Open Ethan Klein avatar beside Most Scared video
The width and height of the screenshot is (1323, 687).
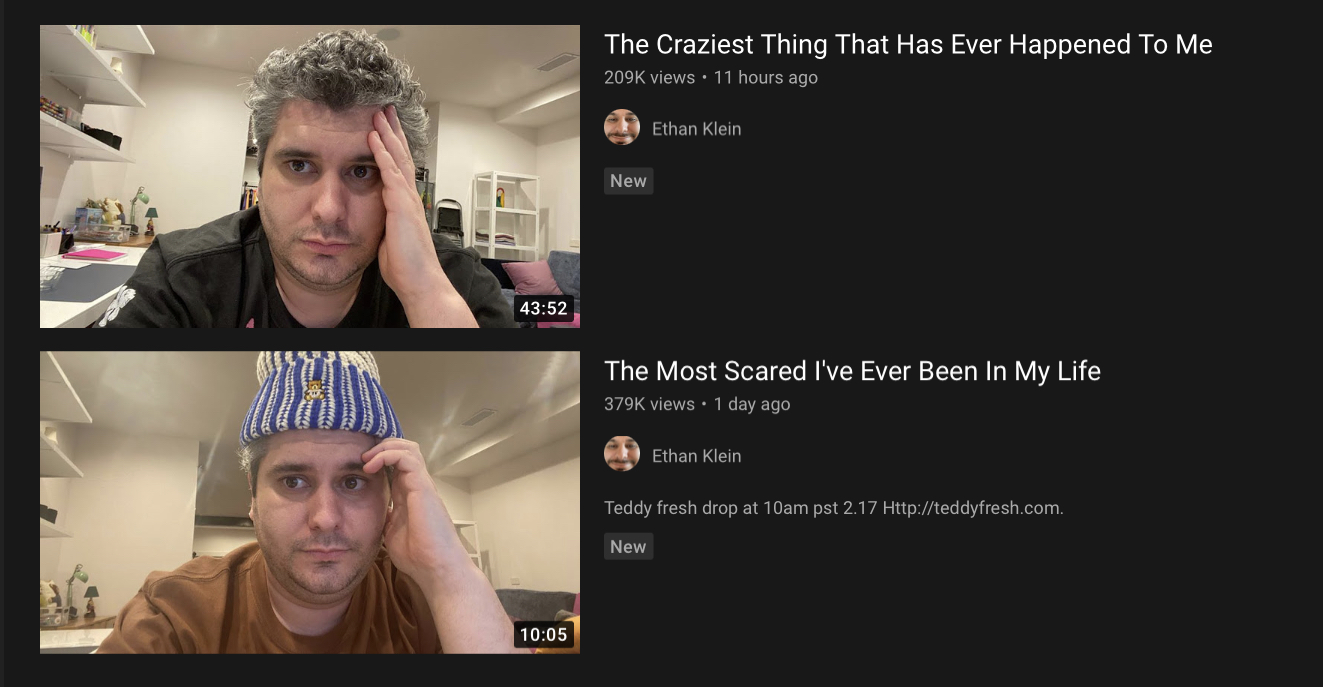click(x=622, y=455)
